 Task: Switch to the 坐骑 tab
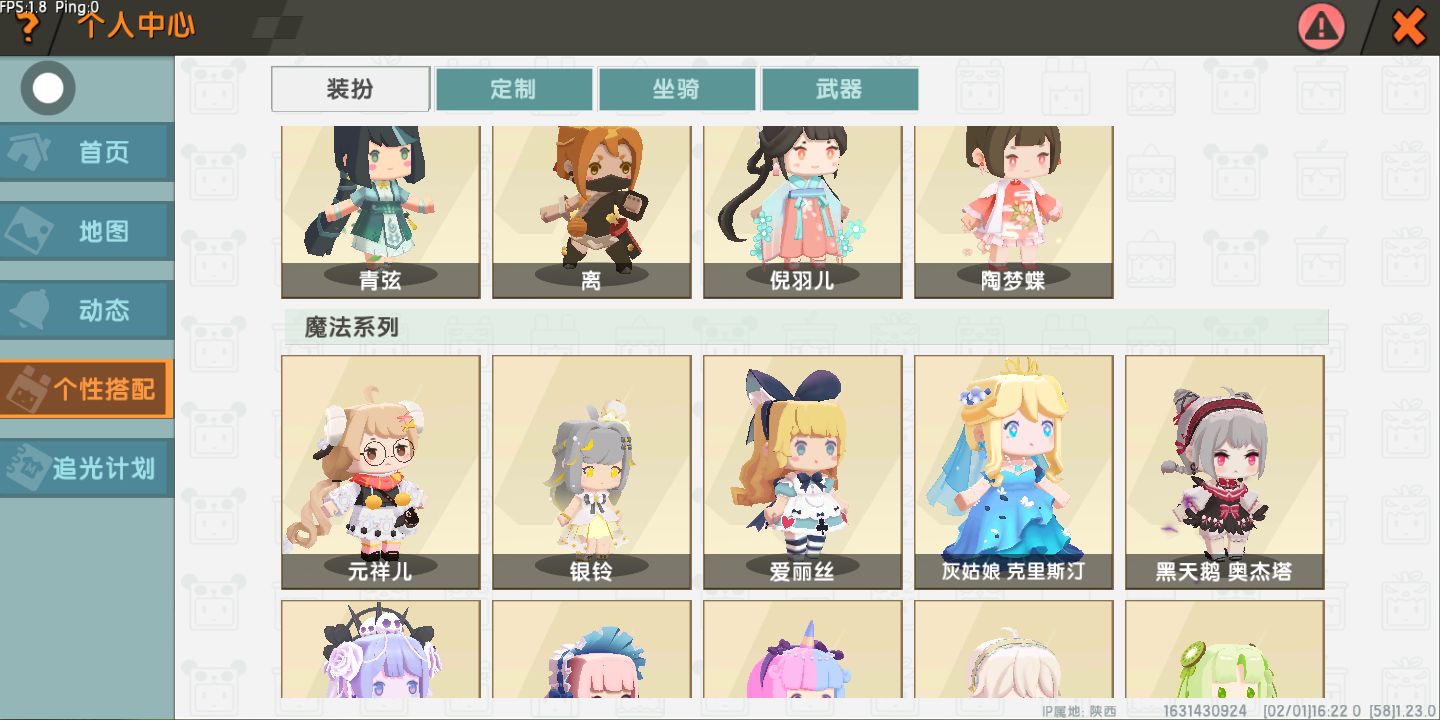(677, 89)
